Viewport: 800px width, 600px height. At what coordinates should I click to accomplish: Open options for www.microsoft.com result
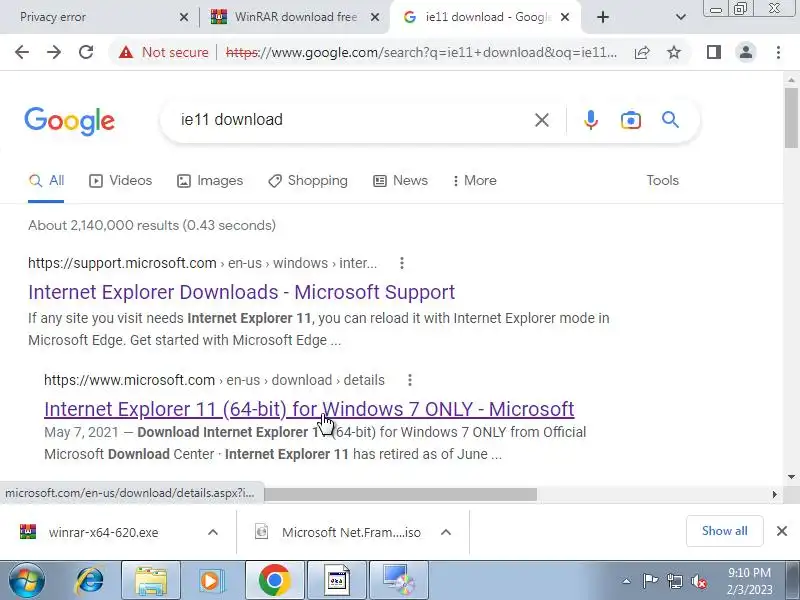pyautogui.click(x=410, y=380)
